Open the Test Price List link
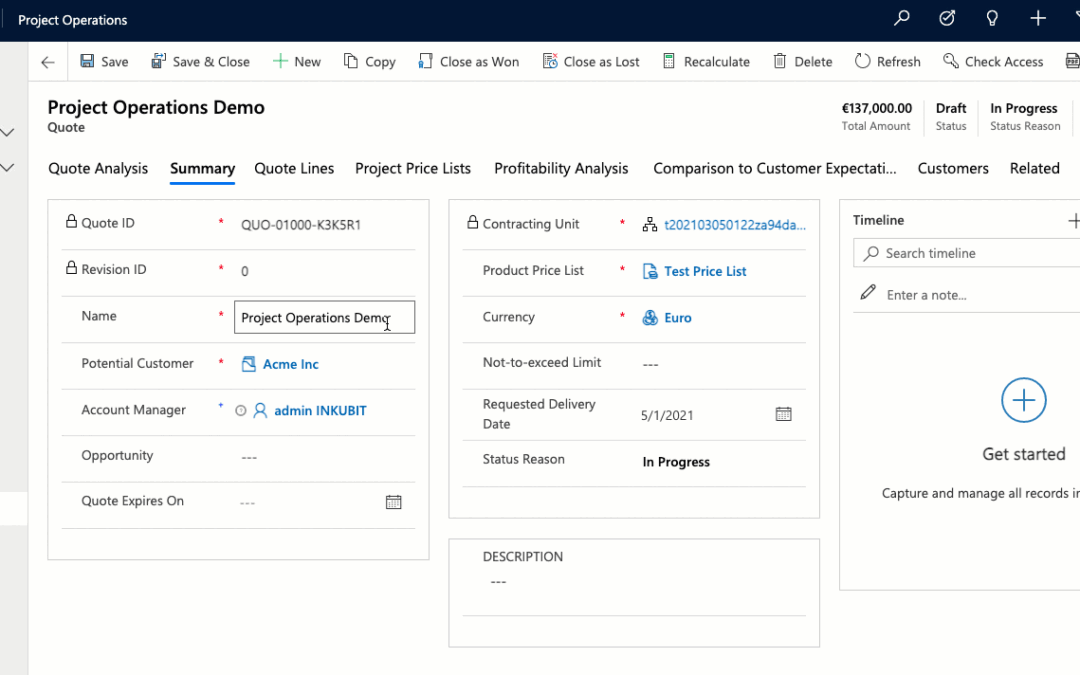1080x675 pixels. pos(705,271)
